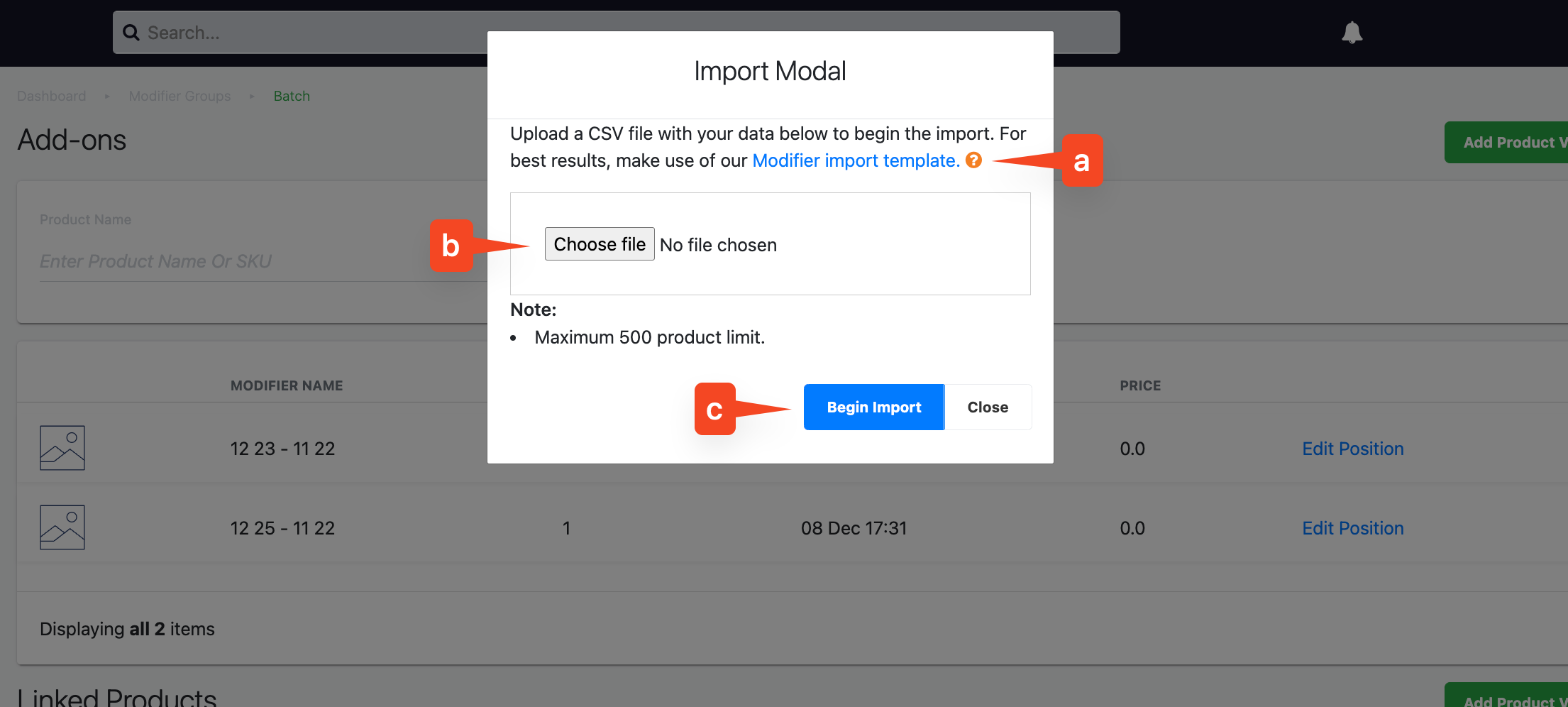Click the Choose file button
Viewport: 1568px width, 707px height.
point(600,244)
